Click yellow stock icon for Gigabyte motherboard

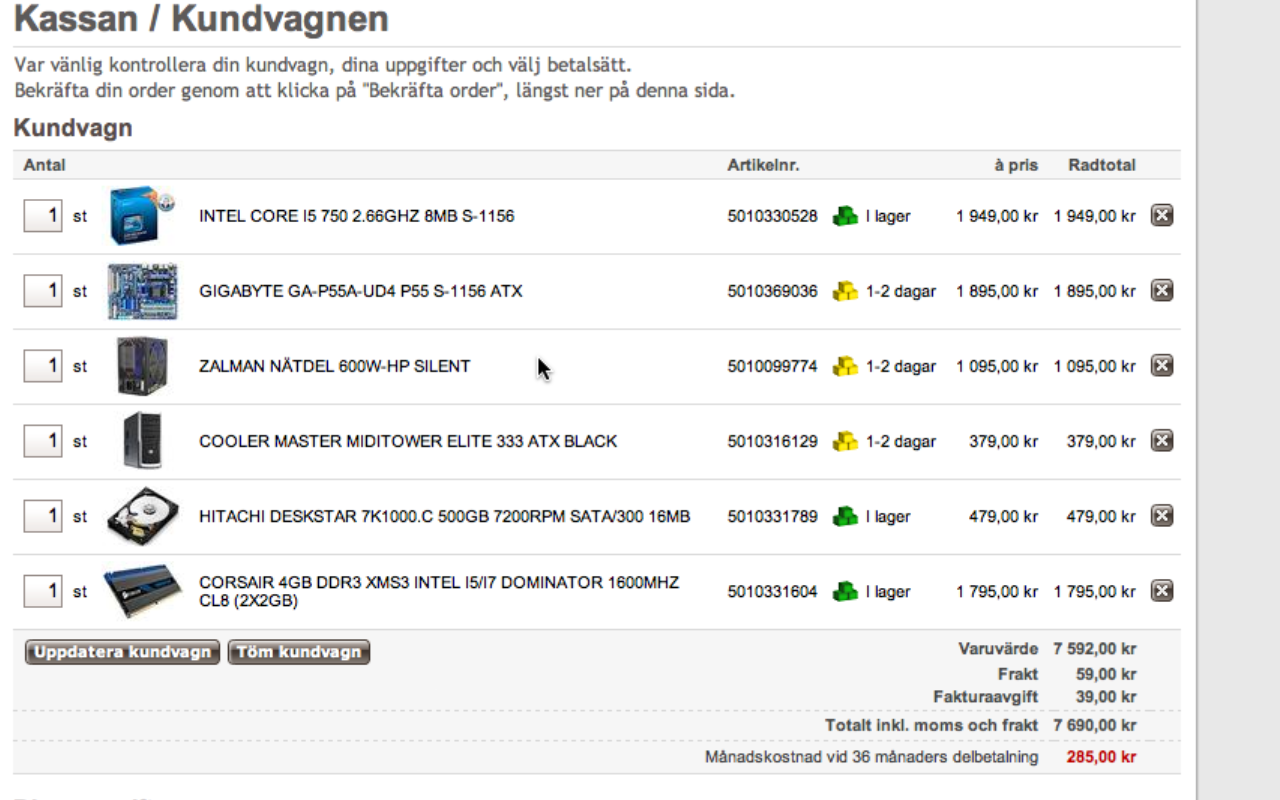(845, 291)
